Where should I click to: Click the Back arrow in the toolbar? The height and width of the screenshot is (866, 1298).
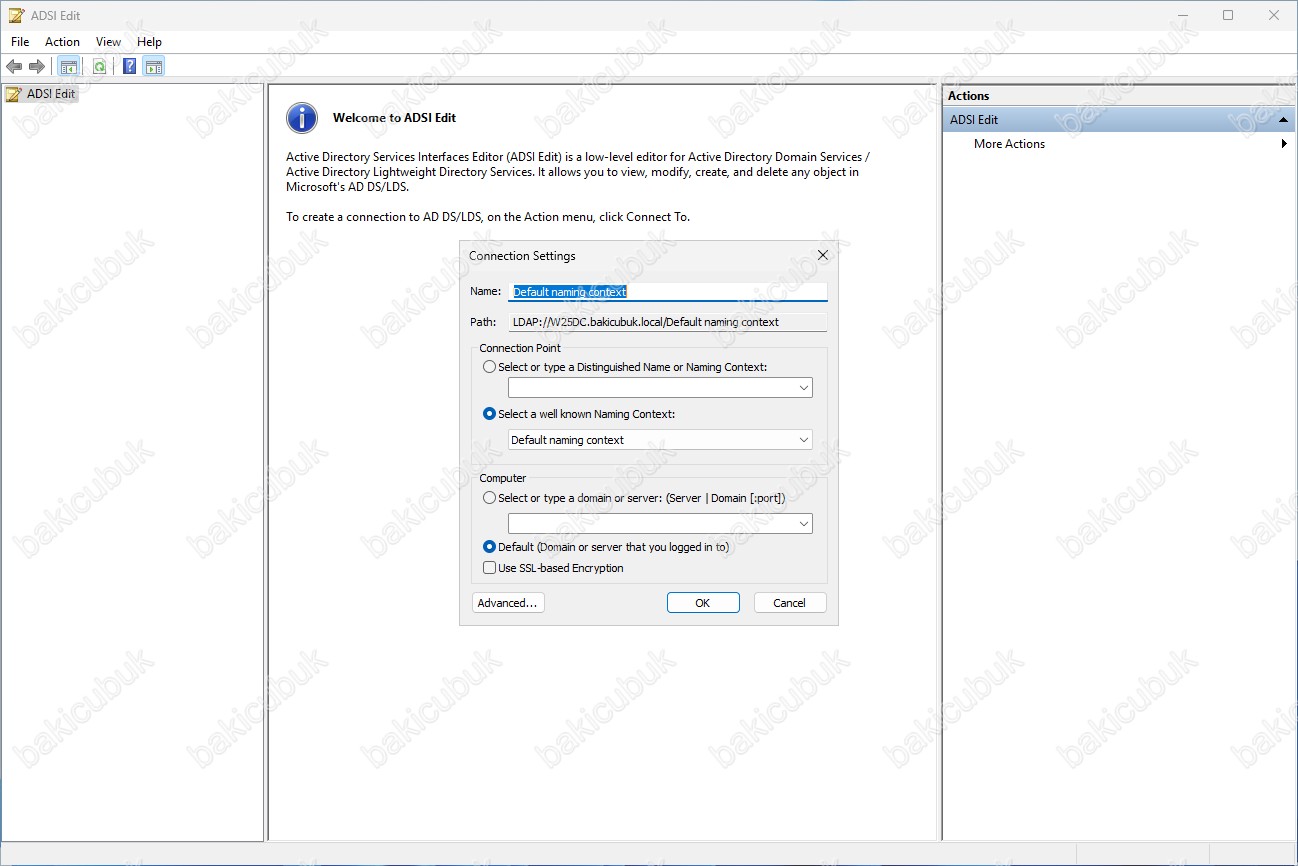pyautogui.click(x=14, y=67)
